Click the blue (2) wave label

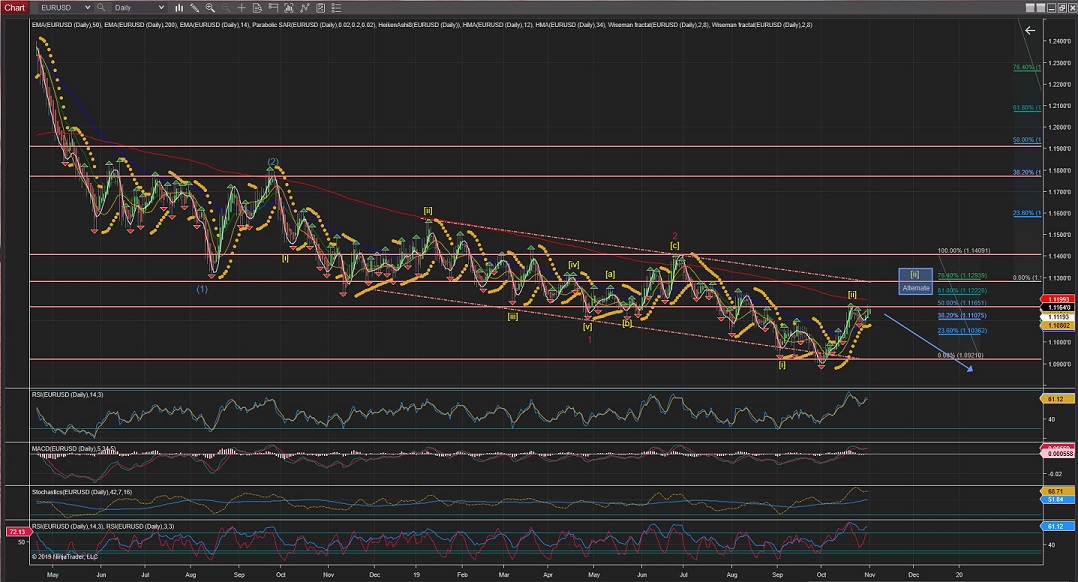click(273, 162)
